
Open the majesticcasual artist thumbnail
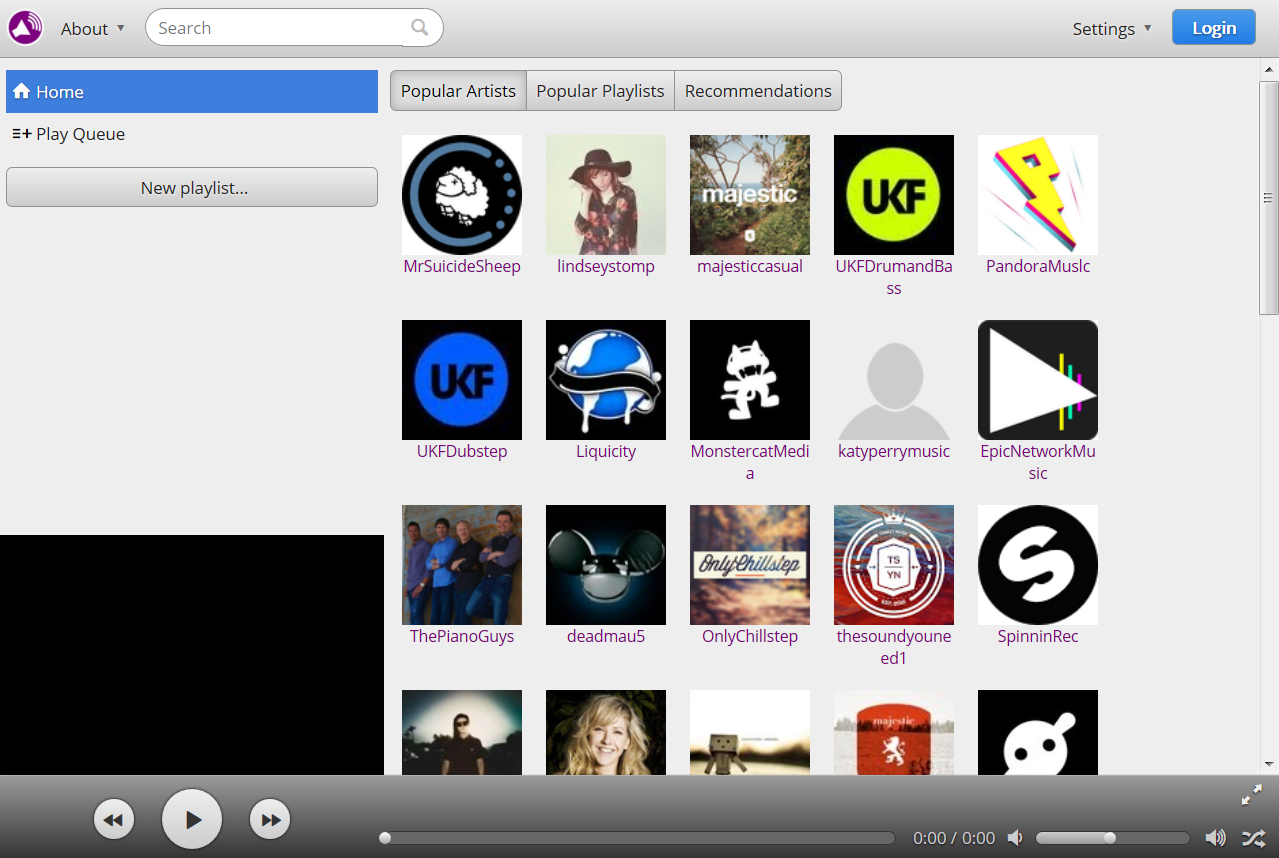[750, 195]
